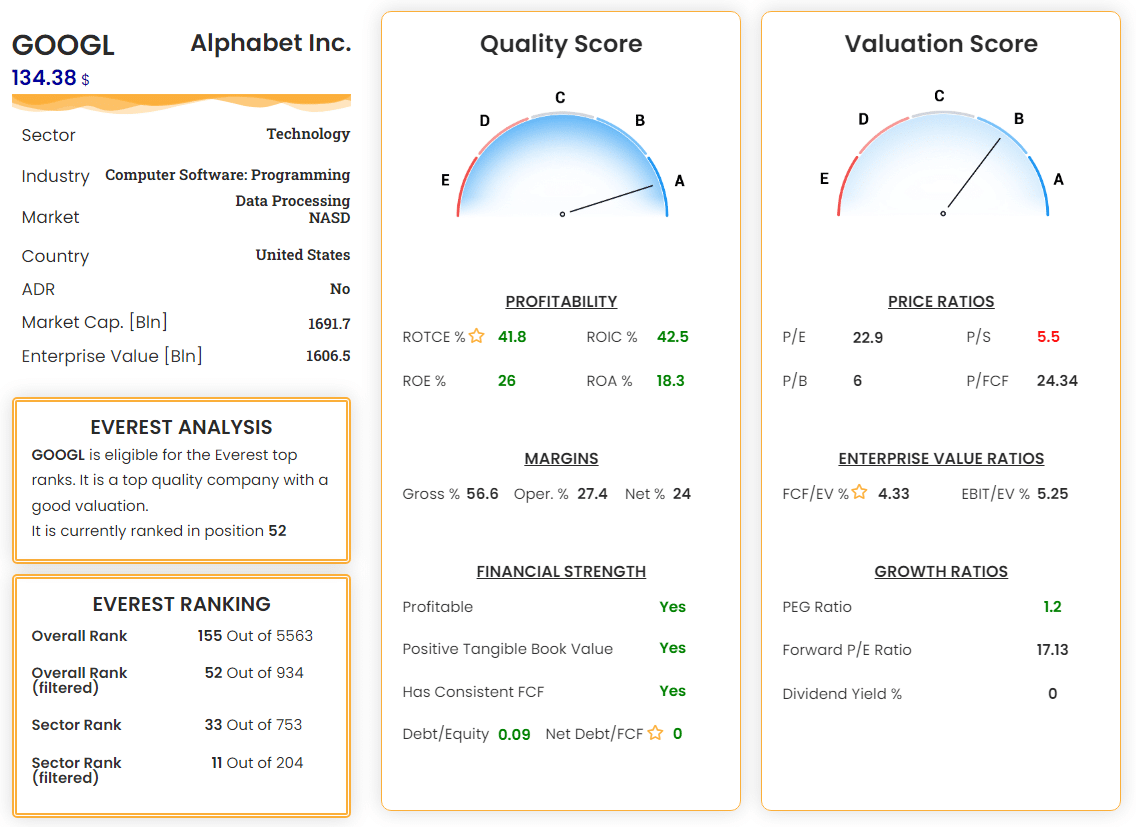
Task: Click the P/B value 6
Action: point(858,381)
